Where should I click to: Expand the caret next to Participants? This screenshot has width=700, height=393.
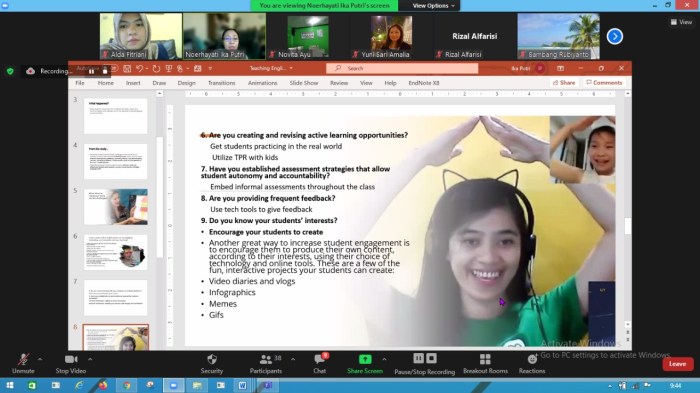pyautogui.click(x=293, y=359)
